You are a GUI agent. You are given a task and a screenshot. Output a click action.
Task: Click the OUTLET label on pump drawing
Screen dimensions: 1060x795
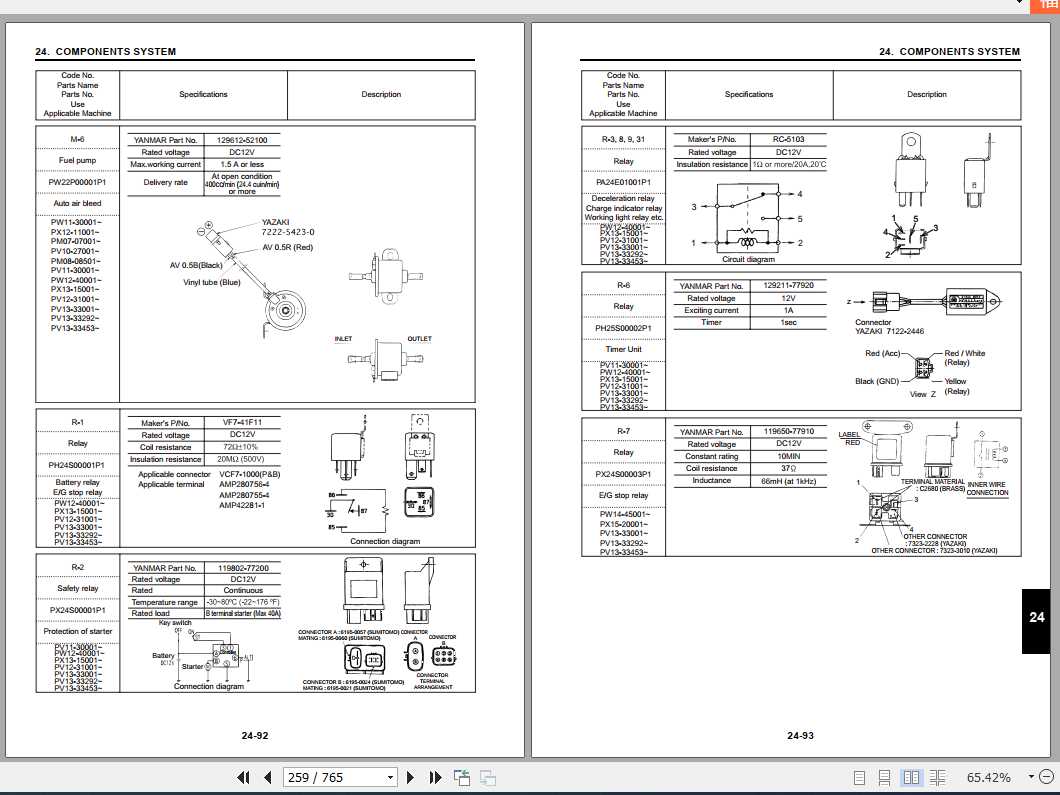click(x=419, y=339)
